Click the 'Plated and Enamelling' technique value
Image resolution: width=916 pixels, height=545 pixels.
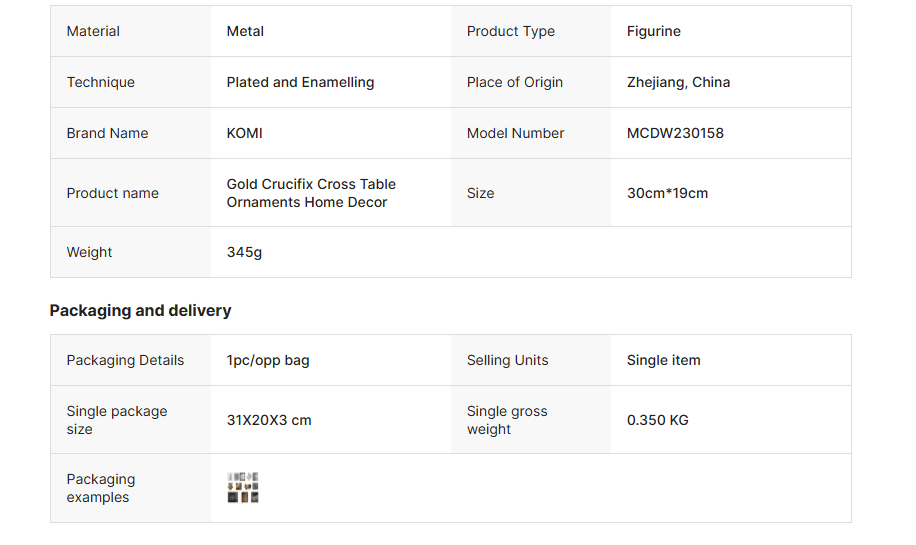(300, 82)
